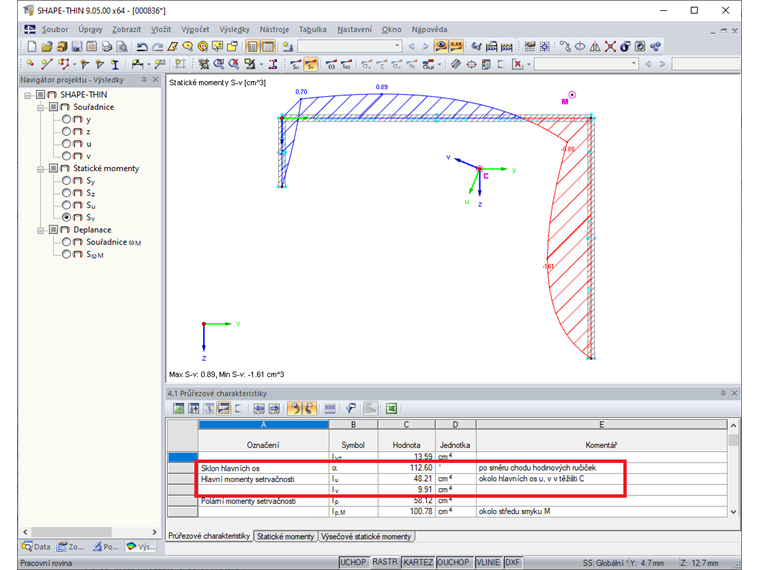
Task: Open the Soubor menu
Action: [55, 30]
